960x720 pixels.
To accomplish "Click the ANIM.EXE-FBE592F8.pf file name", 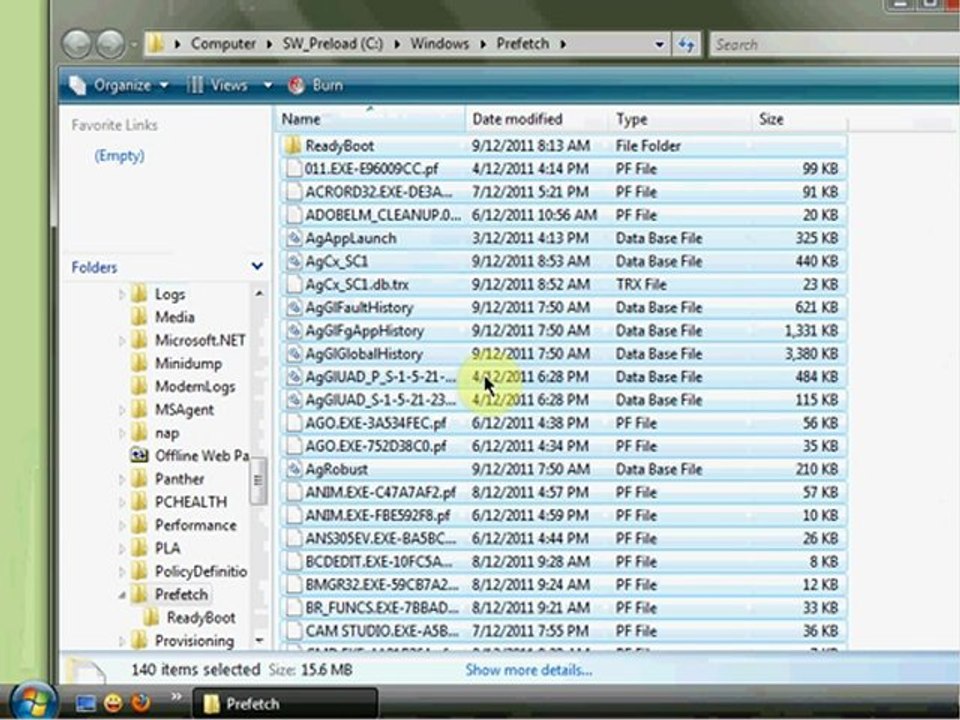I will coord(378,516).
